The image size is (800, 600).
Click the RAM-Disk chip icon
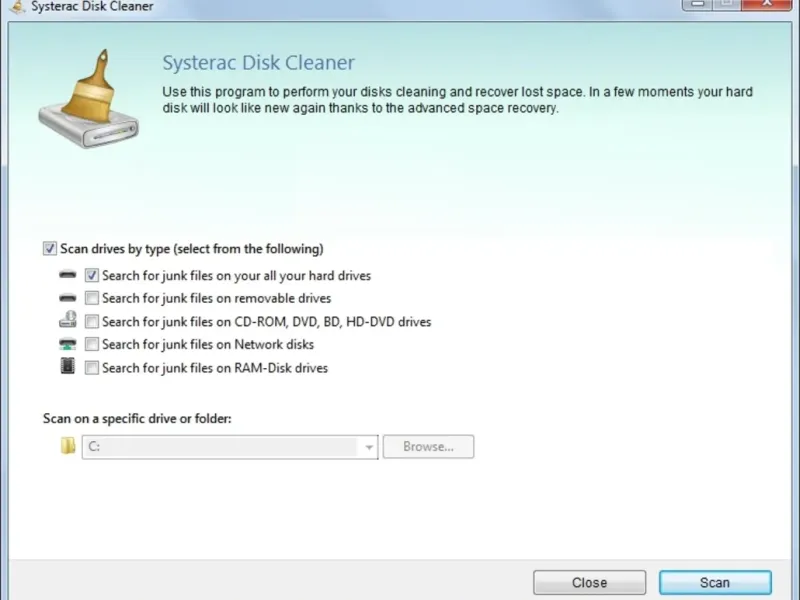[x=67, y=366]
